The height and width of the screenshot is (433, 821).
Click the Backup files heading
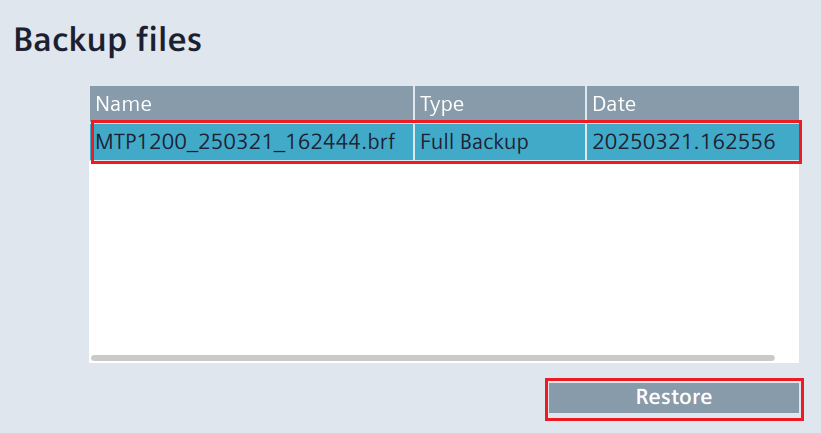(107, 40)
